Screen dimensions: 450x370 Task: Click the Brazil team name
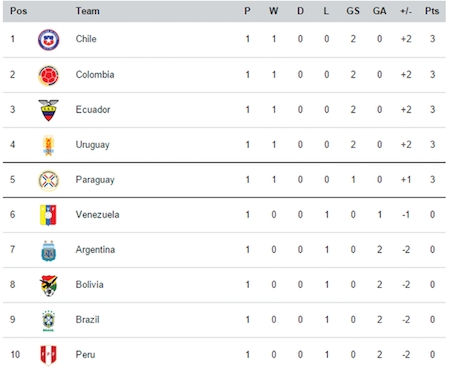pos(87,320)
